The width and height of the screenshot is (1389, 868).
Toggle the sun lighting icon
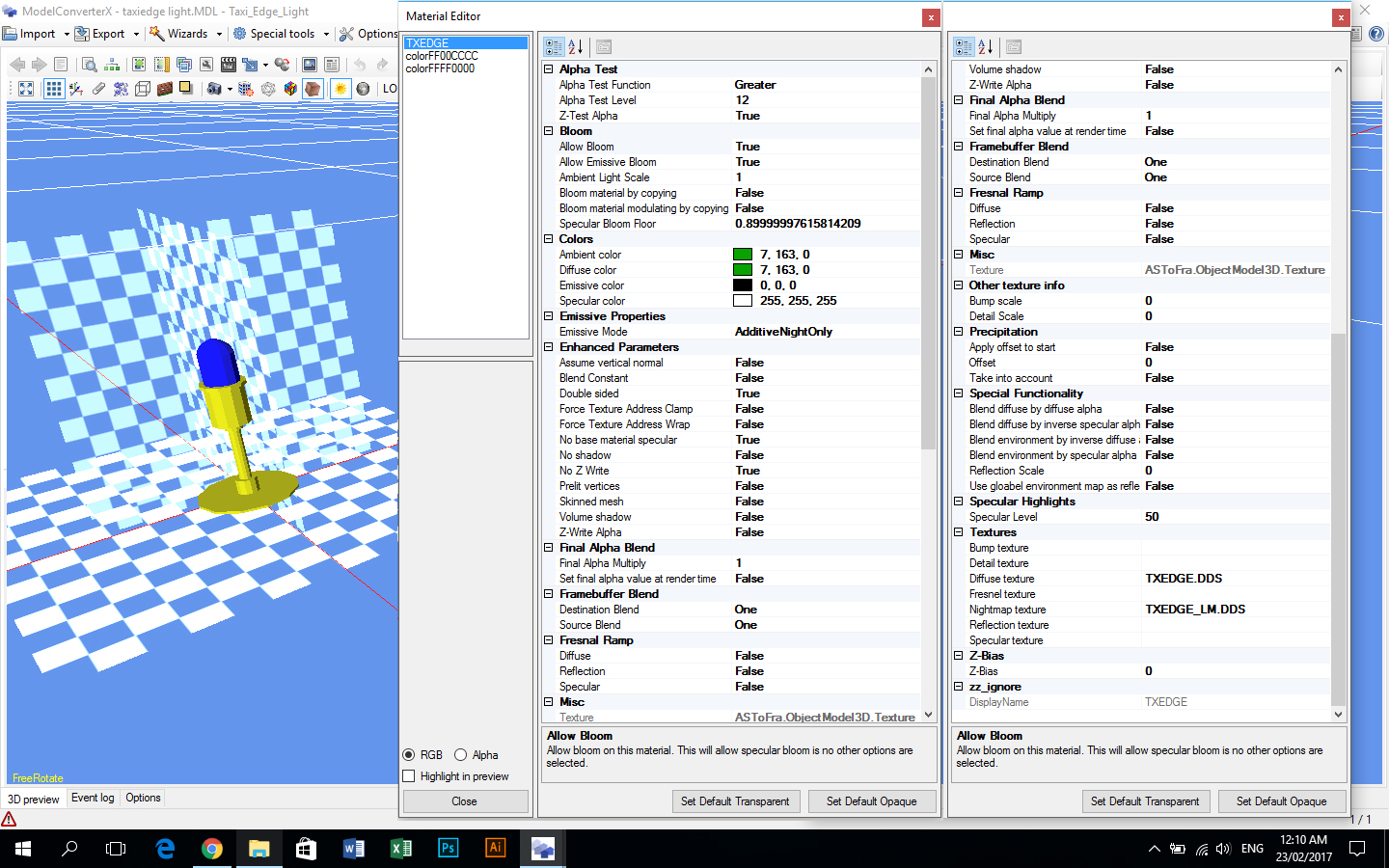coord(340,89)
